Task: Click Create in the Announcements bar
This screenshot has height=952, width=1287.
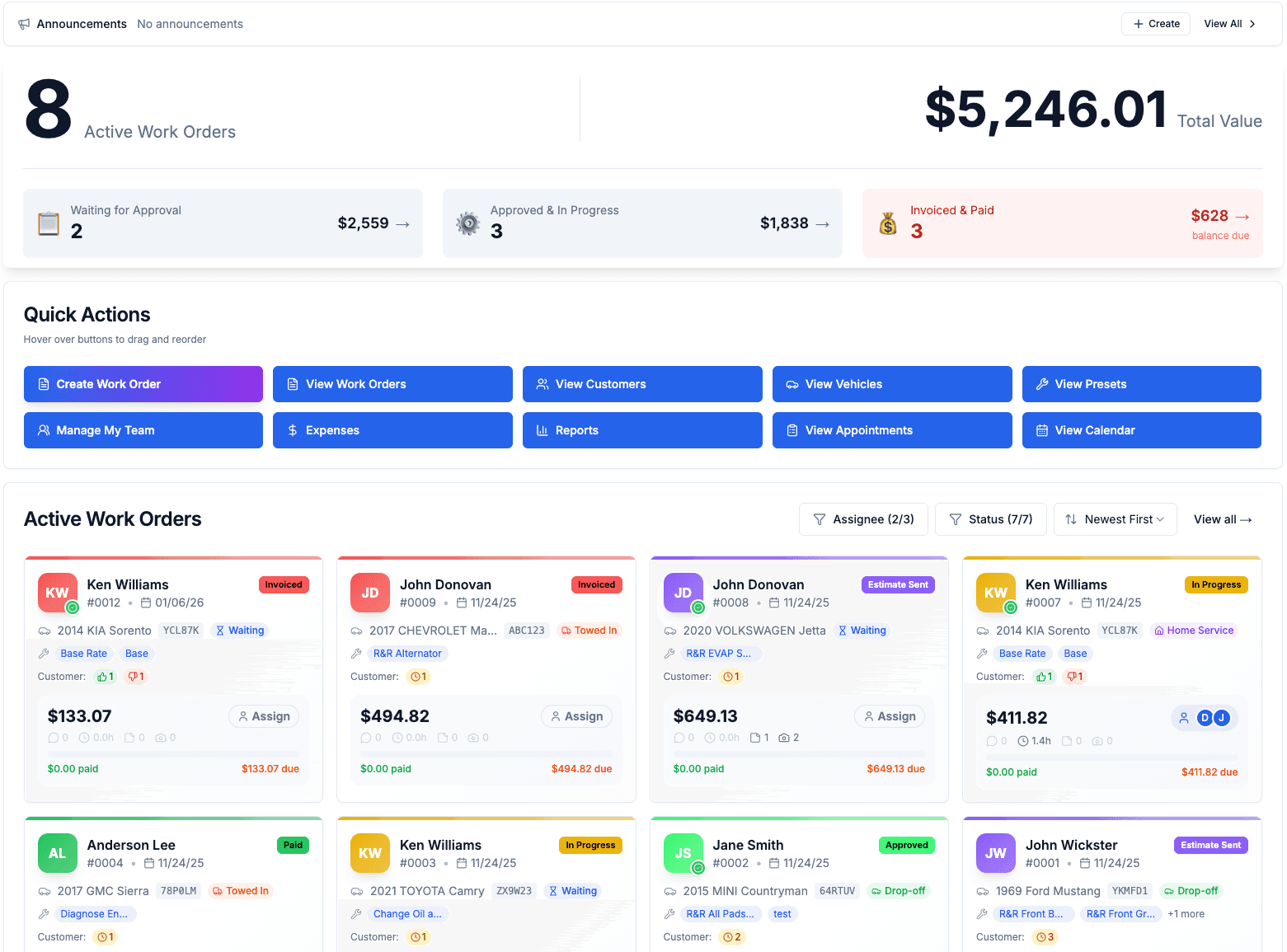Action: [x=1155, y=24]
